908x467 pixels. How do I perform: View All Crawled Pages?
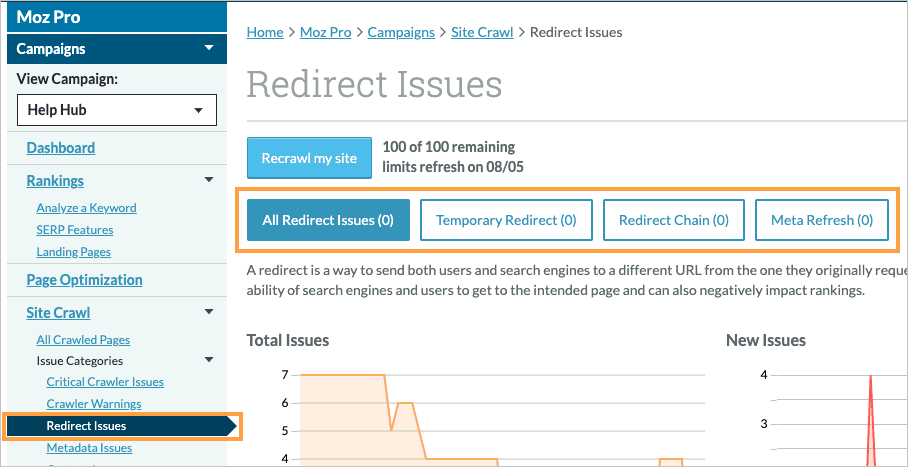(x=83, y=340)
